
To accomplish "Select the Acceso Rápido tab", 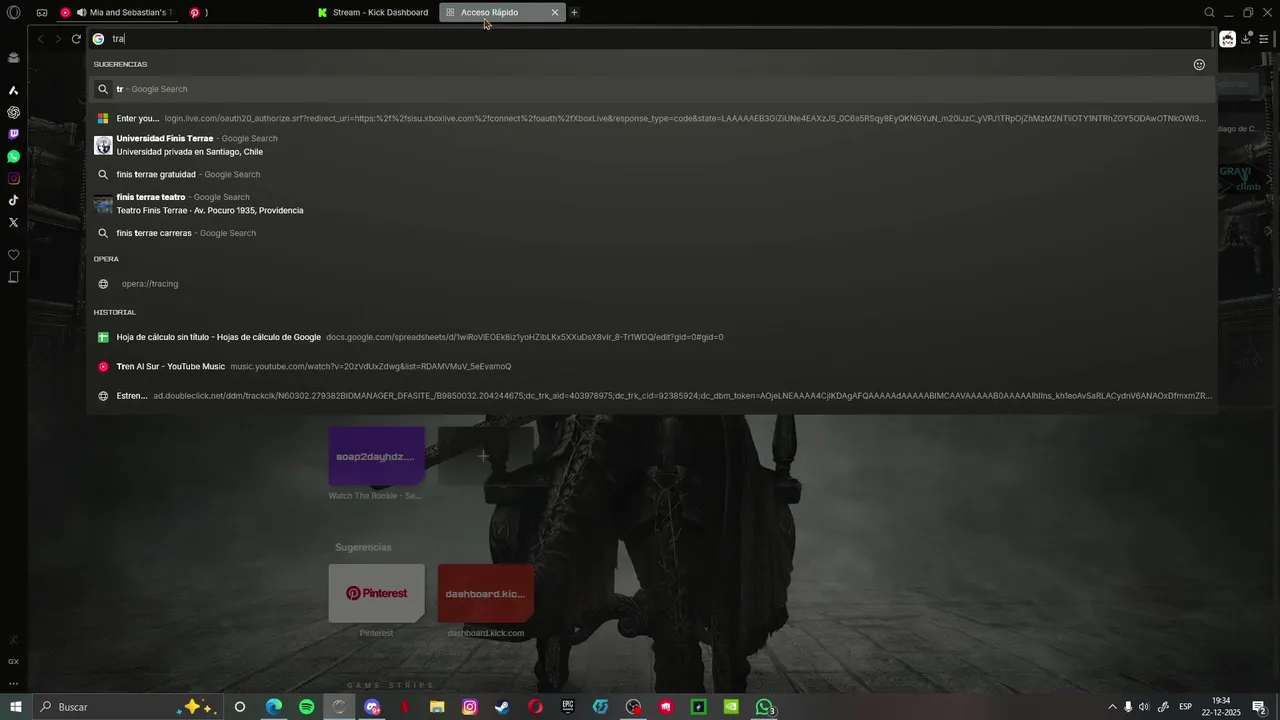I will (490, 13).
